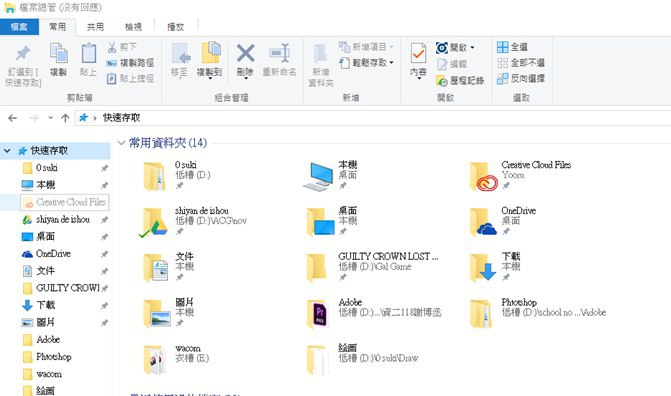Click 全選 select all

513,47
